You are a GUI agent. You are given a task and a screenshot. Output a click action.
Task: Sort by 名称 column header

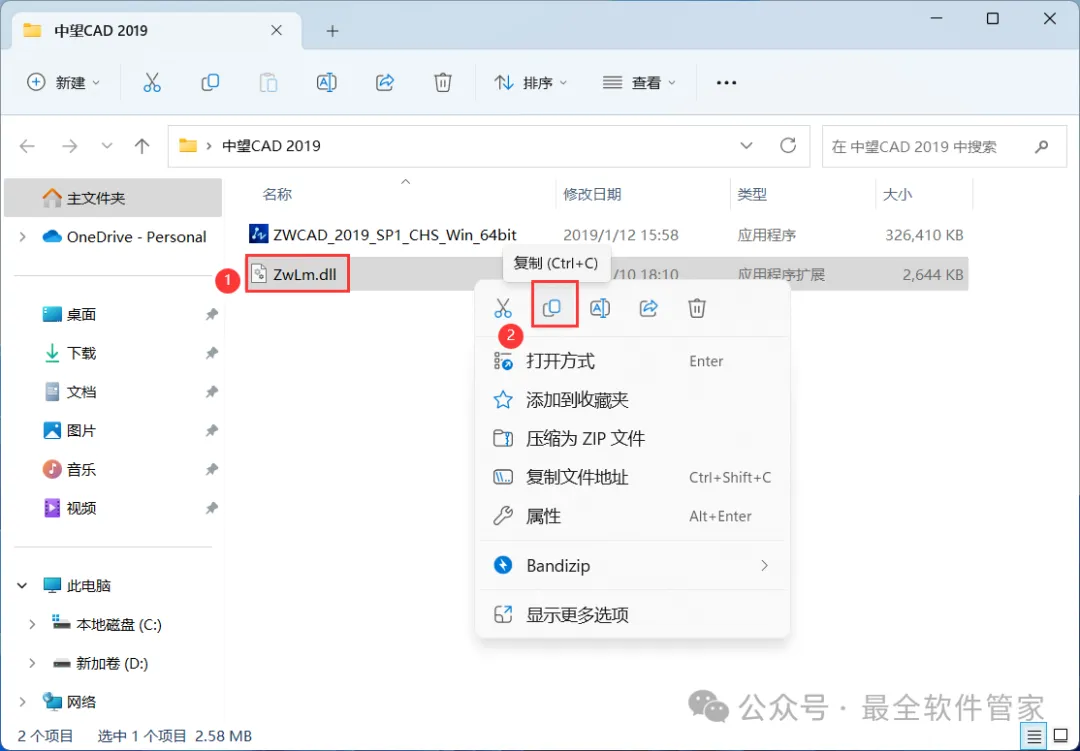pos(277,194)
